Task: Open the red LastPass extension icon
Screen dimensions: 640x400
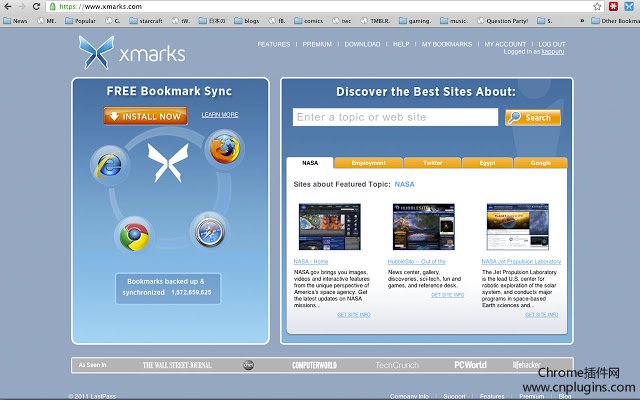Action: pos(613,7)
